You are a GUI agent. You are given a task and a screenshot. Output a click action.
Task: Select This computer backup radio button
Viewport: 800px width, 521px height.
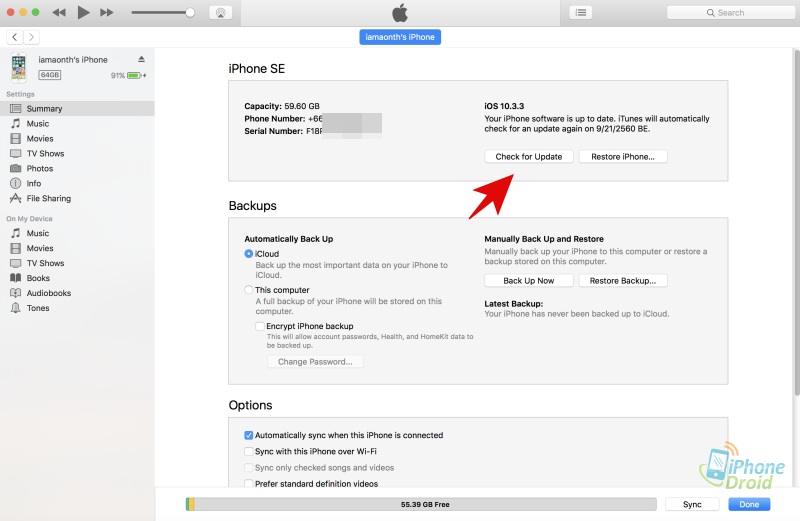[x=249, y=290]
